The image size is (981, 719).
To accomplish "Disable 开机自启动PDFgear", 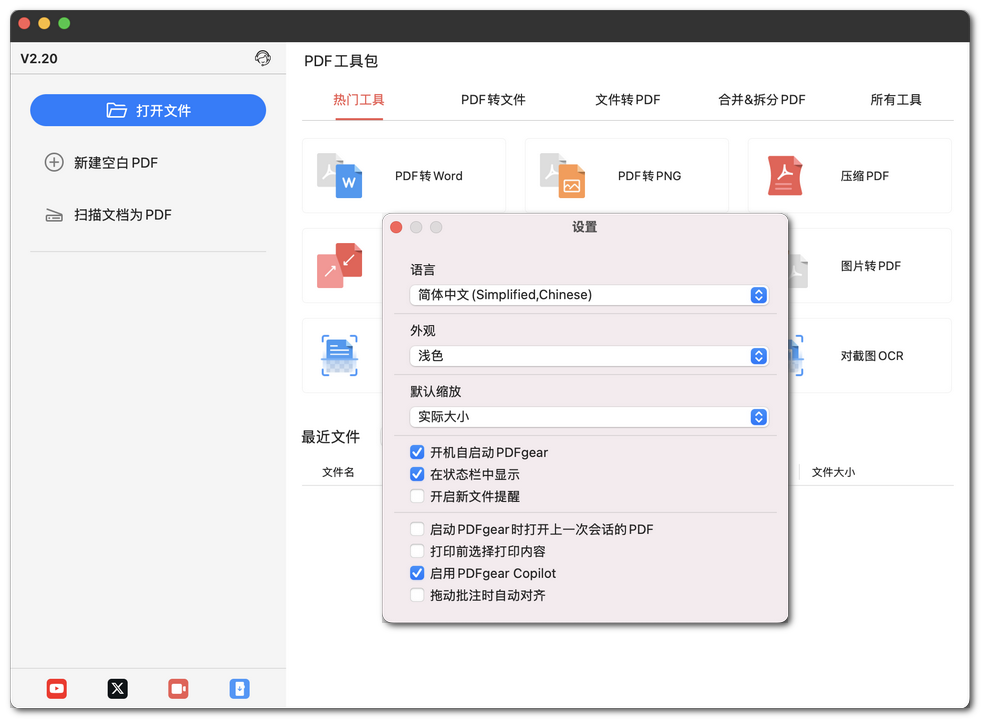I will (x=417, y=452).
